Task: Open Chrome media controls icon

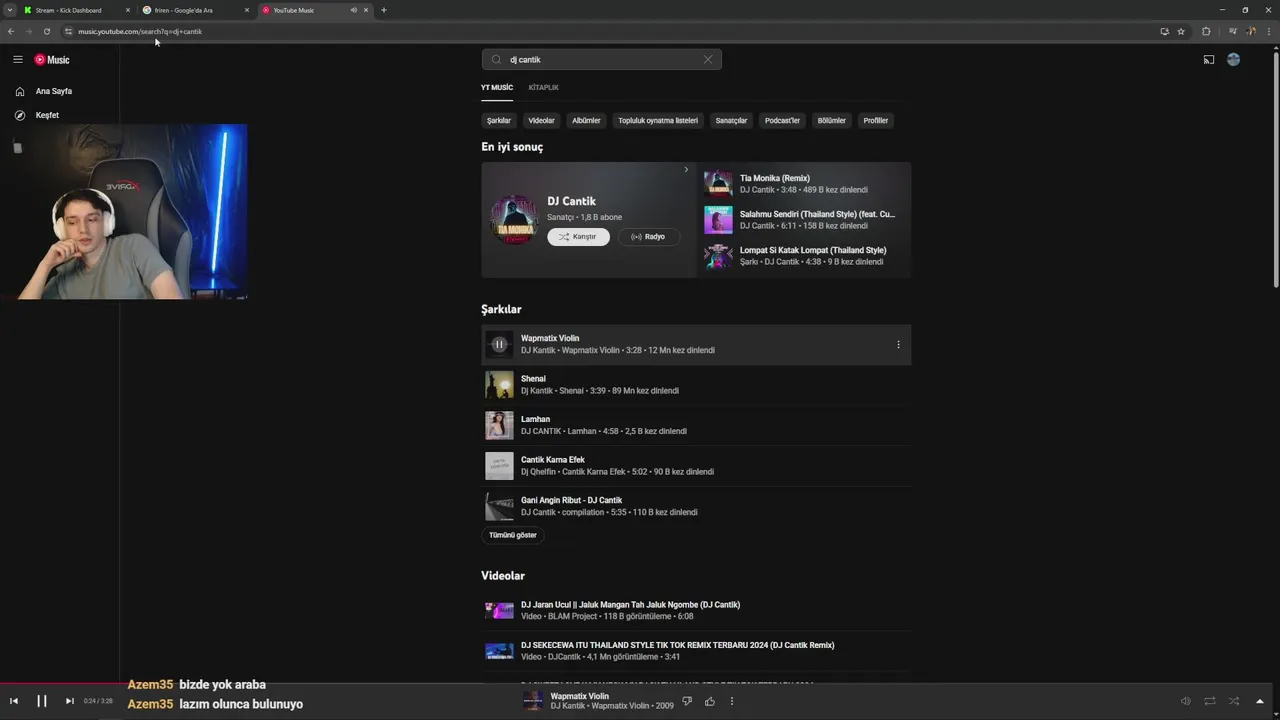Action: tap(1233, 31)
